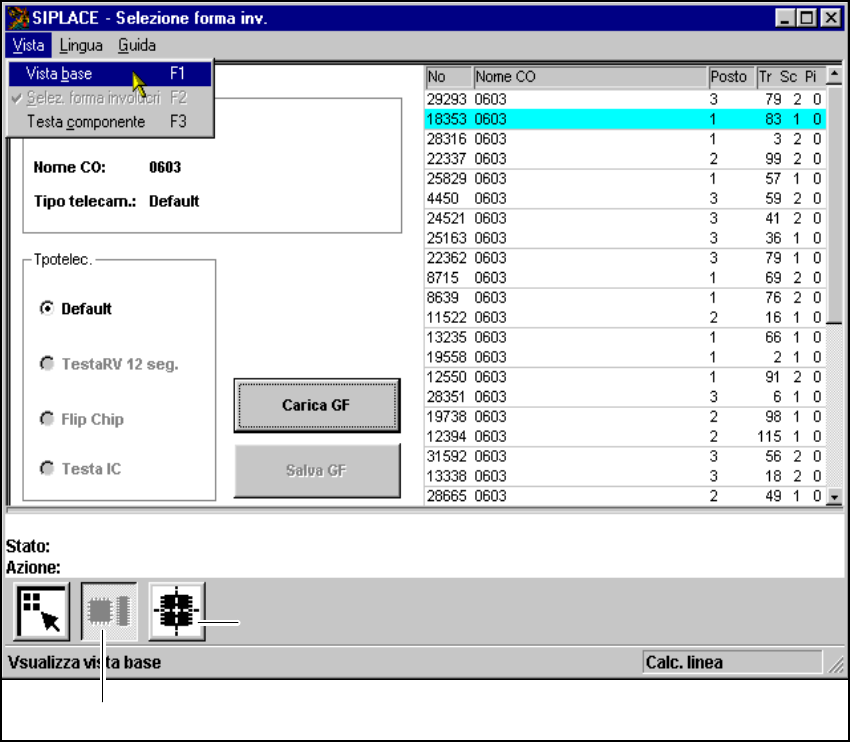Maximize the SIPLACE window
850x742 pixels.
(807, 18)
